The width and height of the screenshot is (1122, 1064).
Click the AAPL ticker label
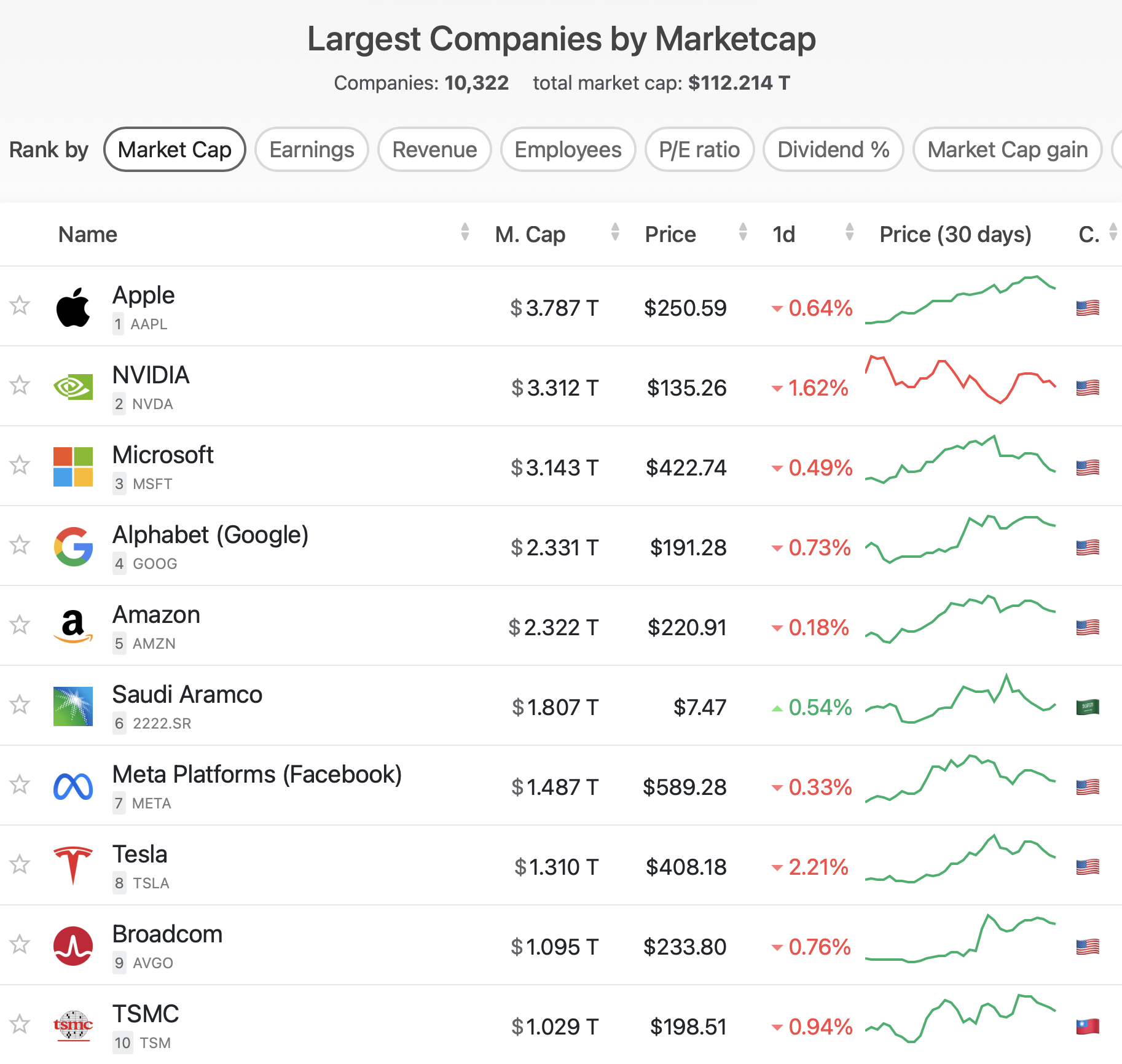click(149, 324)
